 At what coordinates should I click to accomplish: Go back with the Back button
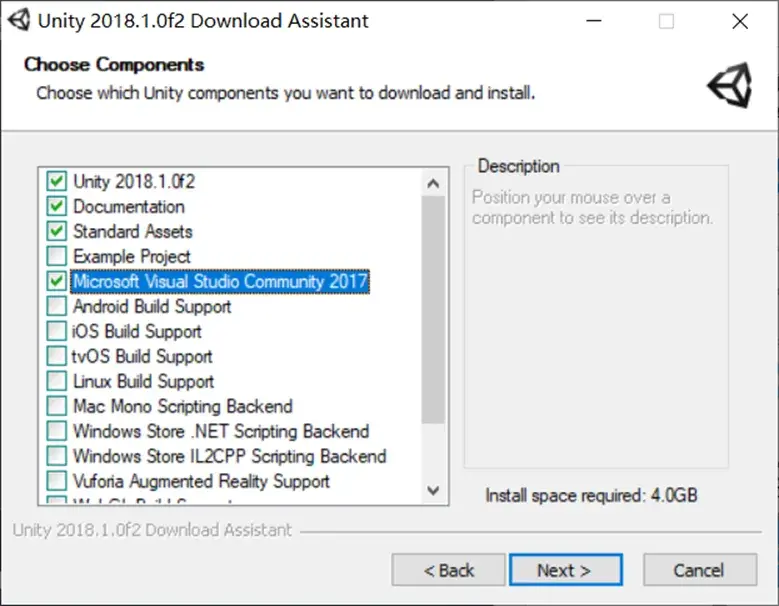point(449,570)
